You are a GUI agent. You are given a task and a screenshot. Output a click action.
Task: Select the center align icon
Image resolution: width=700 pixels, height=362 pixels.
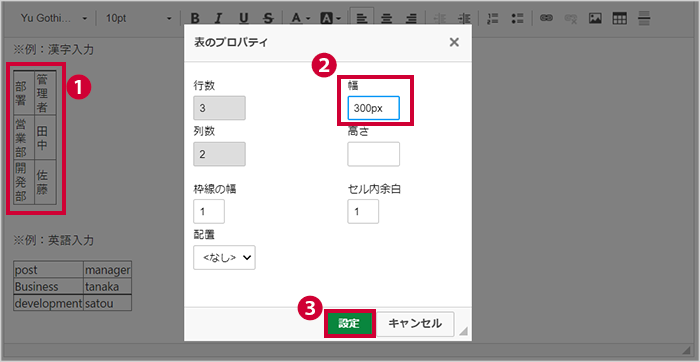386,18
